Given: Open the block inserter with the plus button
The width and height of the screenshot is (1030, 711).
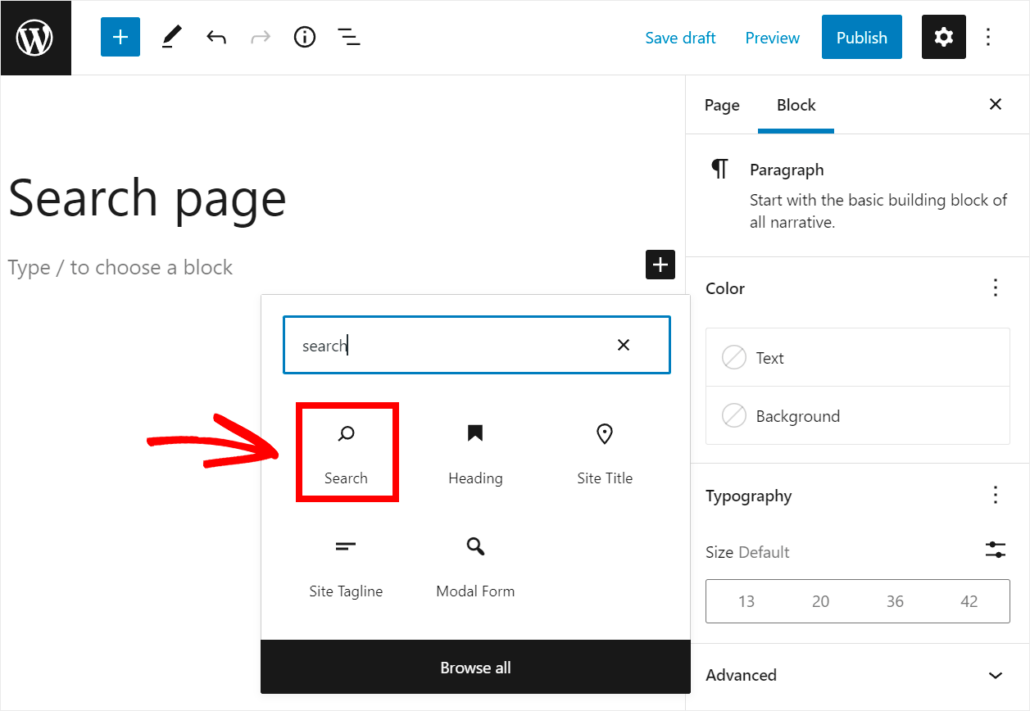Looking at the screenshot, I should [x=120, y=37].
